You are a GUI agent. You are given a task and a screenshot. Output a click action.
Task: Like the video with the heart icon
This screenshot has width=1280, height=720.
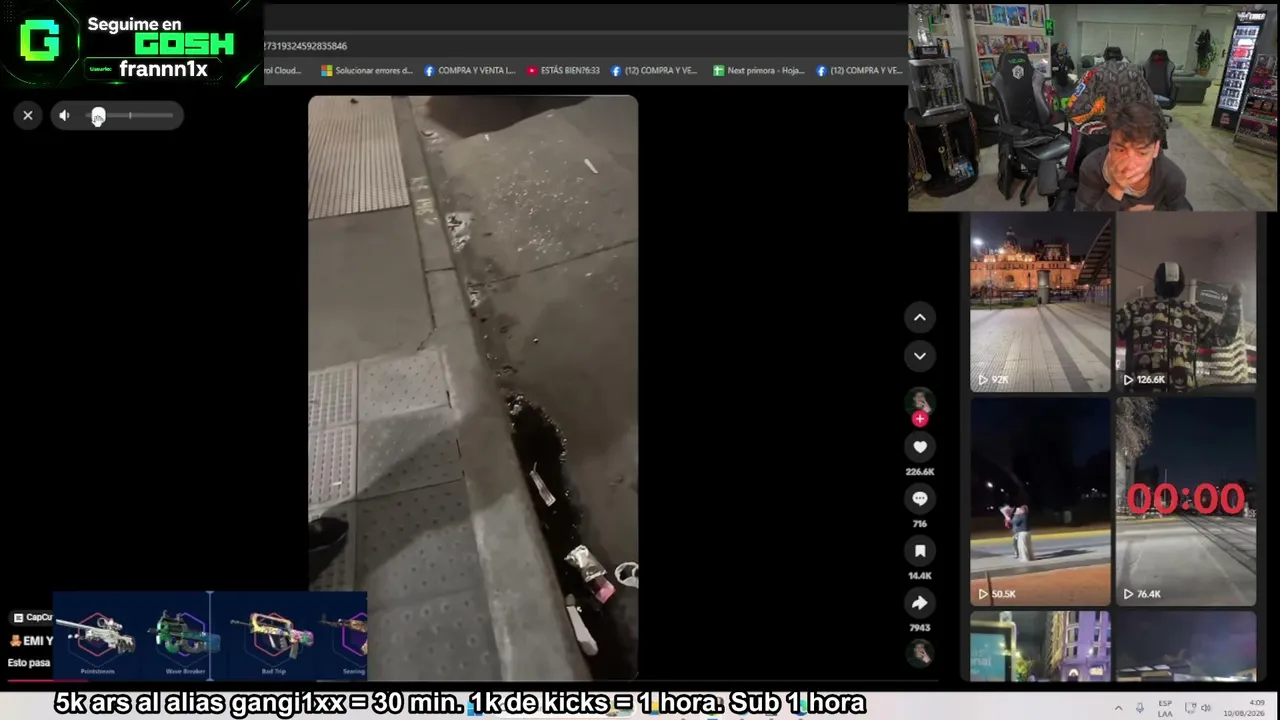pyautogui.click(x=920, y=447)
